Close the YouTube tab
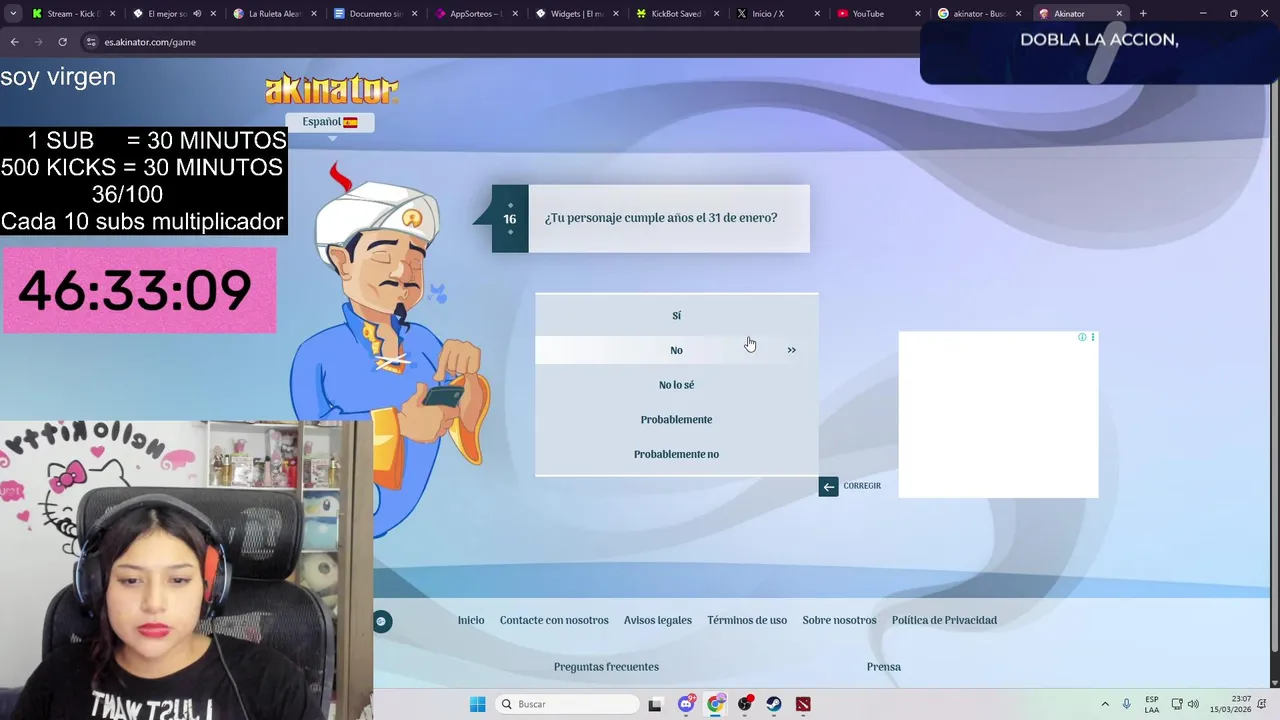The height and width of the screenshot is (720, 1280). (917, 14)
